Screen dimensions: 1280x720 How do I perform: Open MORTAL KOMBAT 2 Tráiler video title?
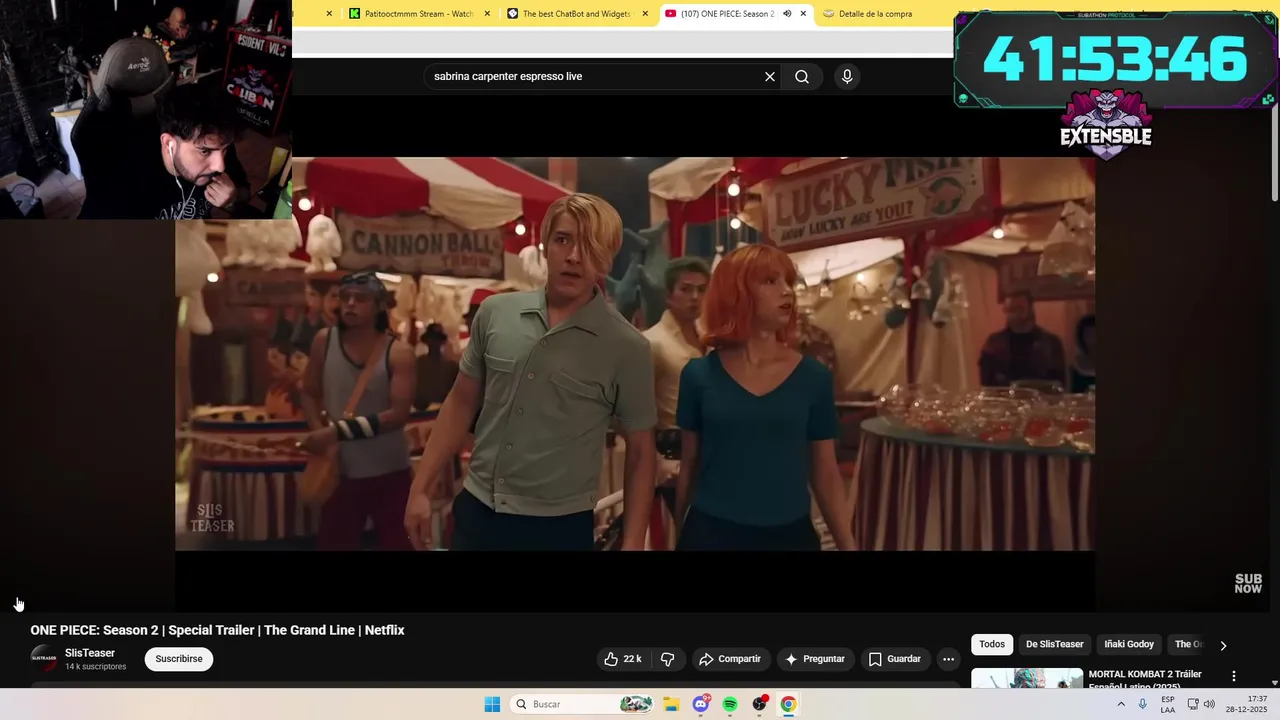[x=1145, y=679]
